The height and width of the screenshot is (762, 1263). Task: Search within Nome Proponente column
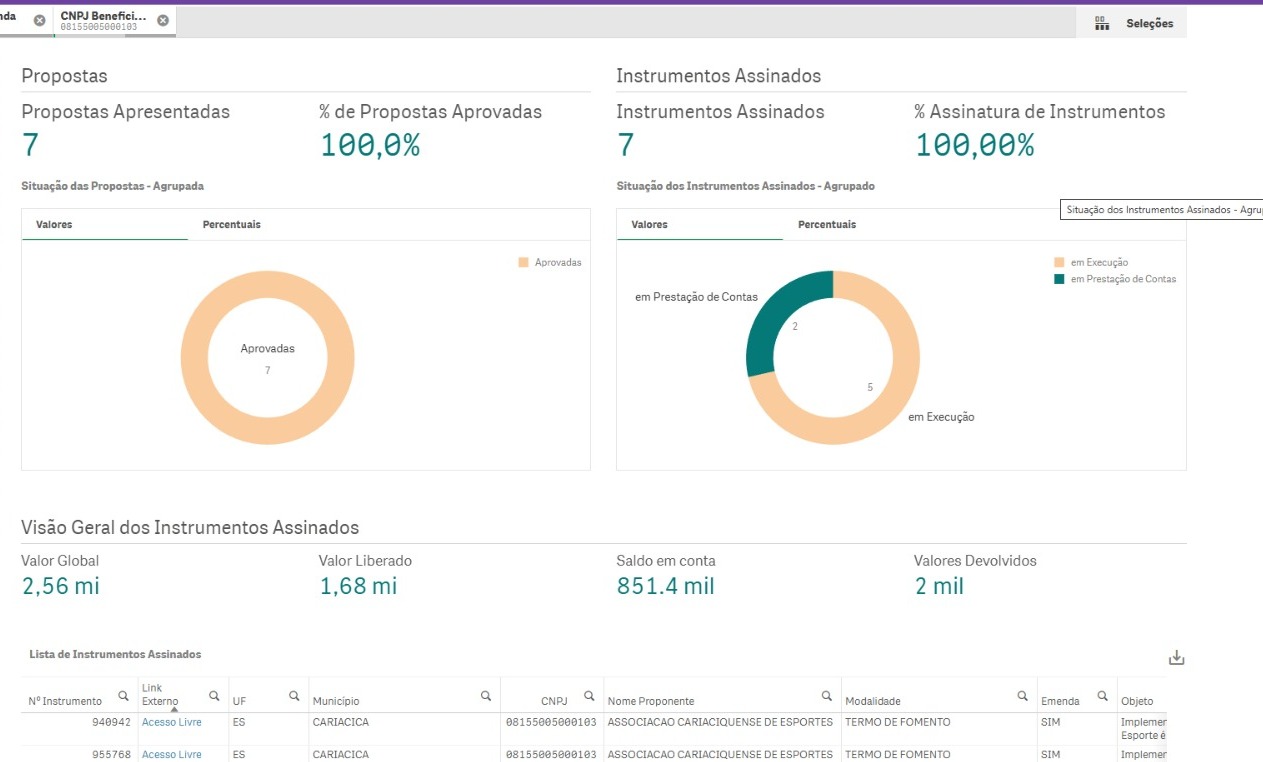[827, 696]
